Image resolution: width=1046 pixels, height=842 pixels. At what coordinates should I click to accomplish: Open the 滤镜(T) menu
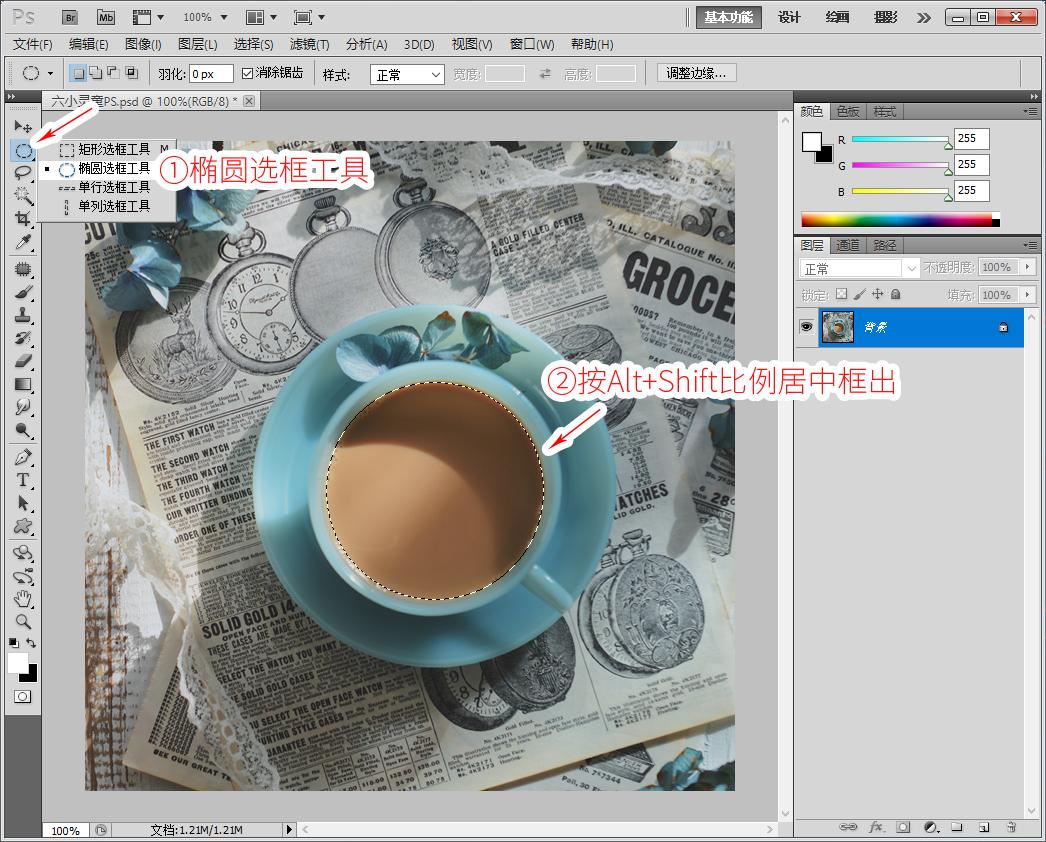pyautogui.click(x=309, y=45)
